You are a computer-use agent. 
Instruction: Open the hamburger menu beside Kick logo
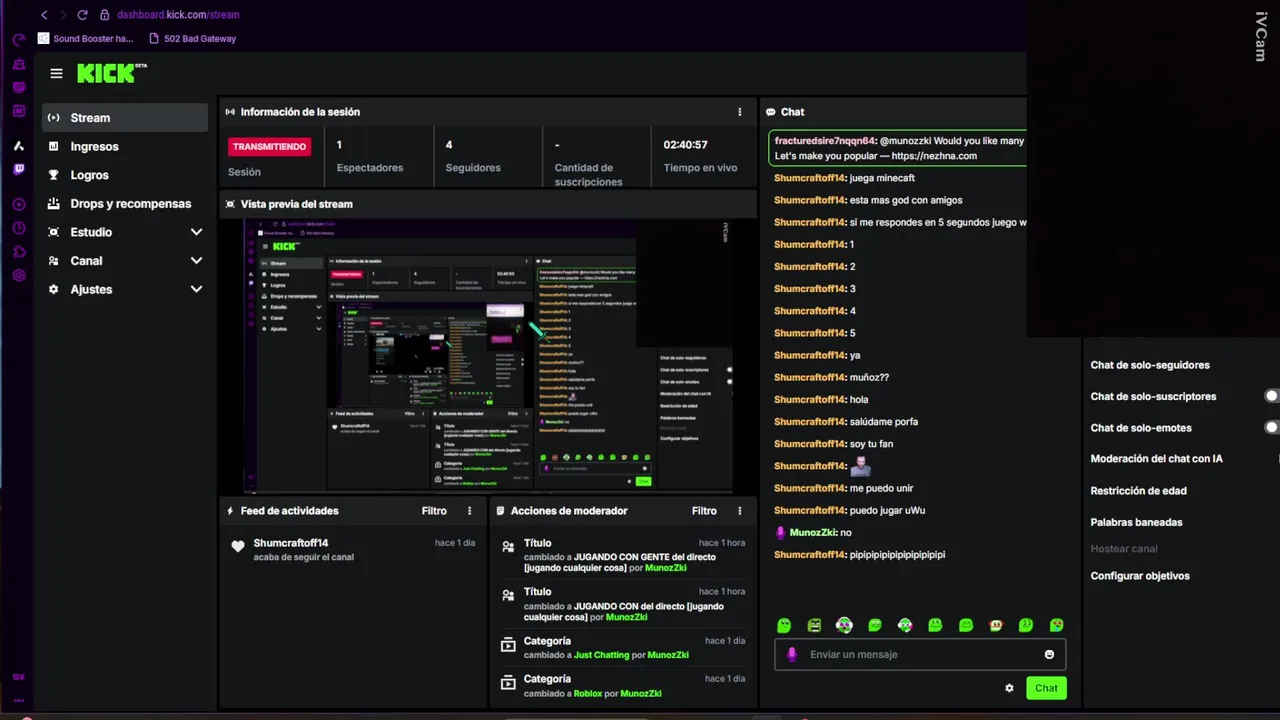pos(56,73)
